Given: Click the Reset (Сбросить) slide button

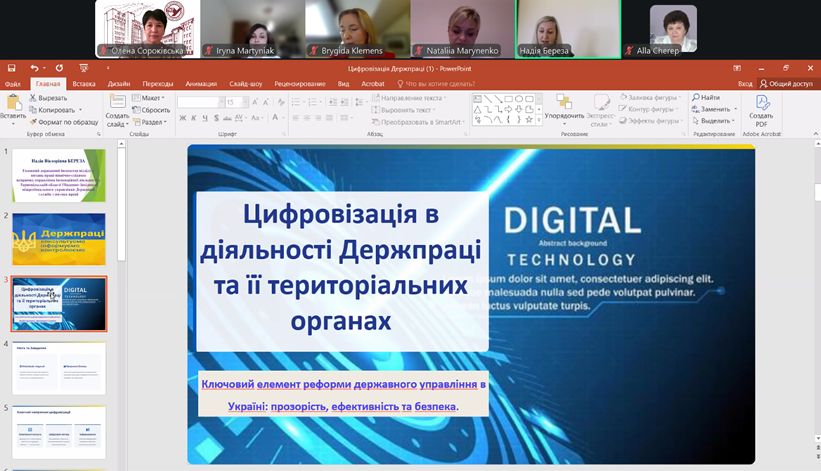Looking at the screenshot, I should tap(136, 110).
